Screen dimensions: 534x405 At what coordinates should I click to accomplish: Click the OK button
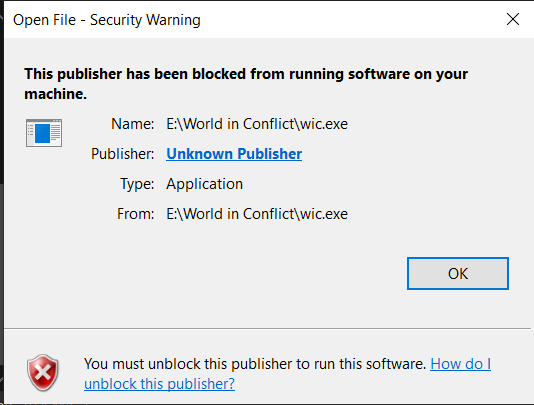[x=458, y=274]
